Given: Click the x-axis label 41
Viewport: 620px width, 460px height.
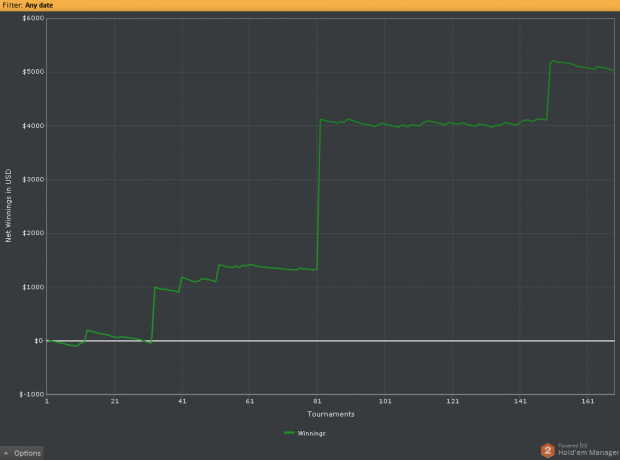Looking at the screenshot, I should click(182, 401).
